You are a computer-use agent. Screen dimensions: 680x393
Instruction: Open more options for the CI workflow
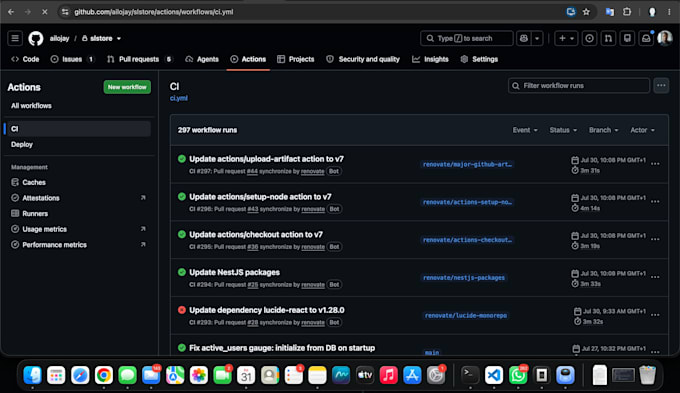point(661,85)
